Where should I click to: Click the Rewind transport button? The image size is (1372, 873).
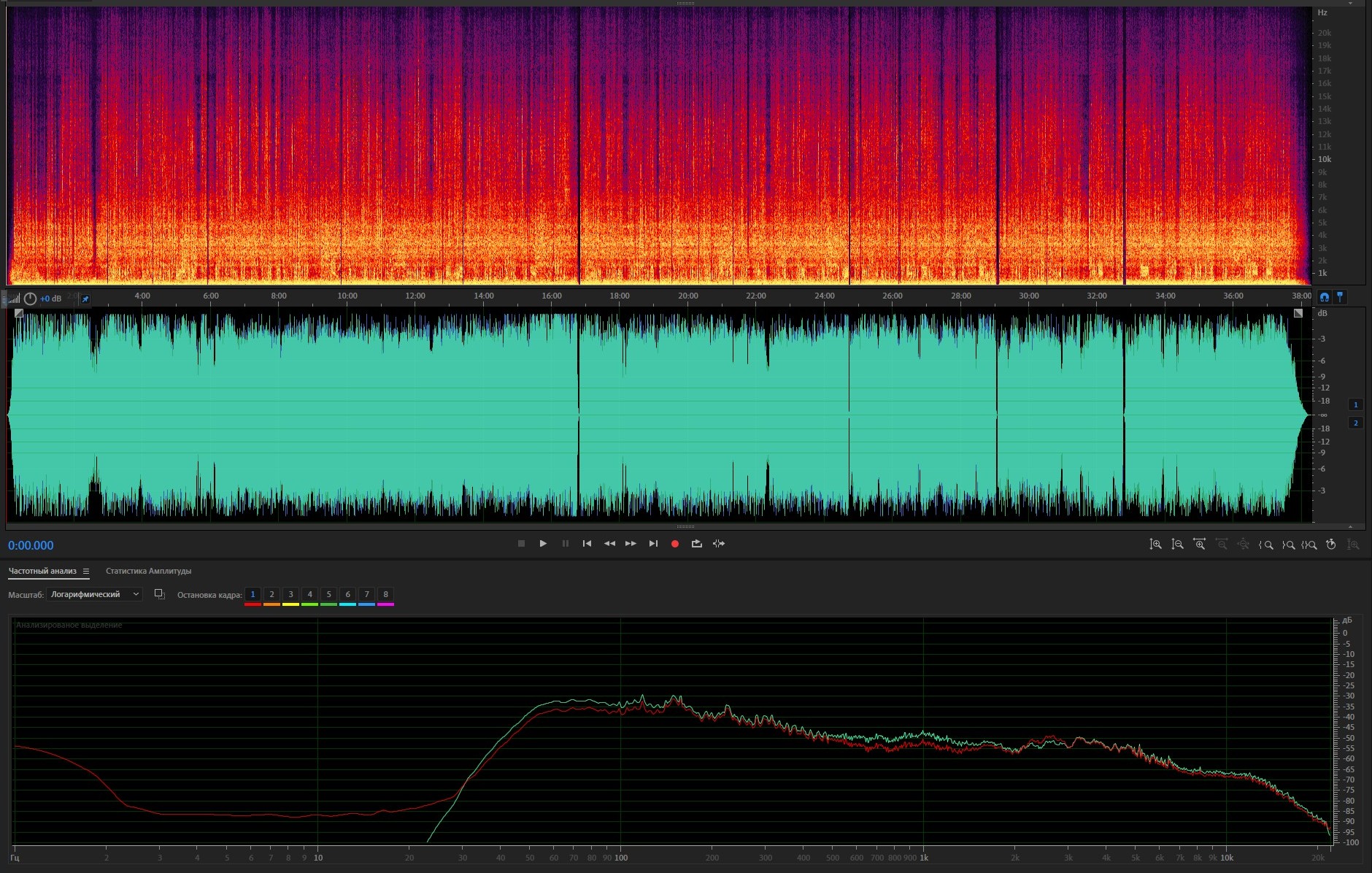(x=609, y=544)
